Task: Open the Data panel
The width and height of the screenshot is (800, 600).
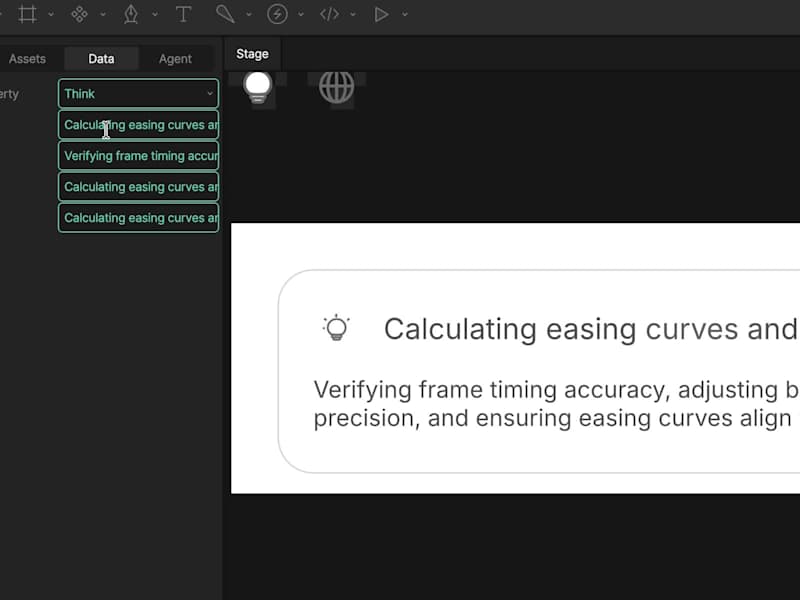Action: pos(101,58)
